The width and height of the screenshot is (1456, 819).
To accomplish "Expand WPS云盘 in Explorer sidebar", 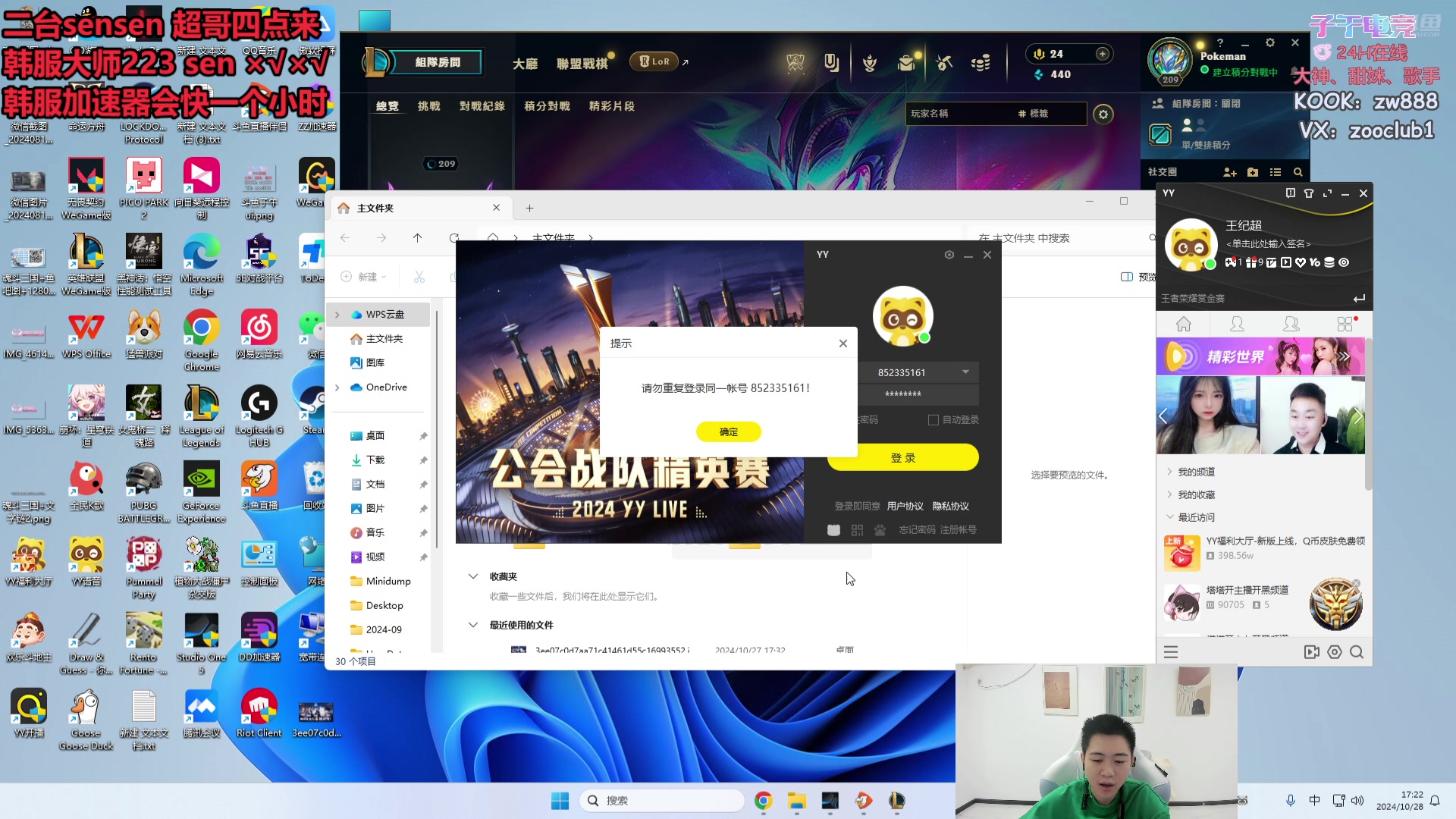I will pos(337,315).
